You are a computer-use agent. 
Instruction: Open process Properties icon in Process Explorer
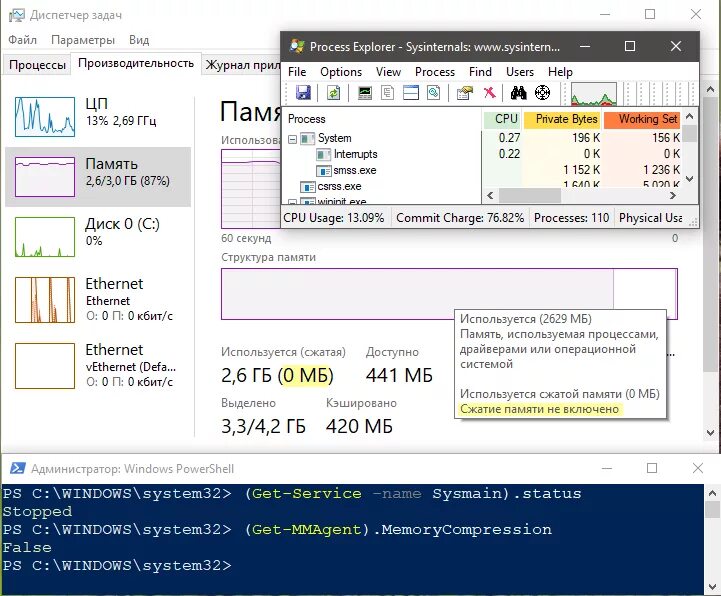pyautogui.click(x=464, y=93)
